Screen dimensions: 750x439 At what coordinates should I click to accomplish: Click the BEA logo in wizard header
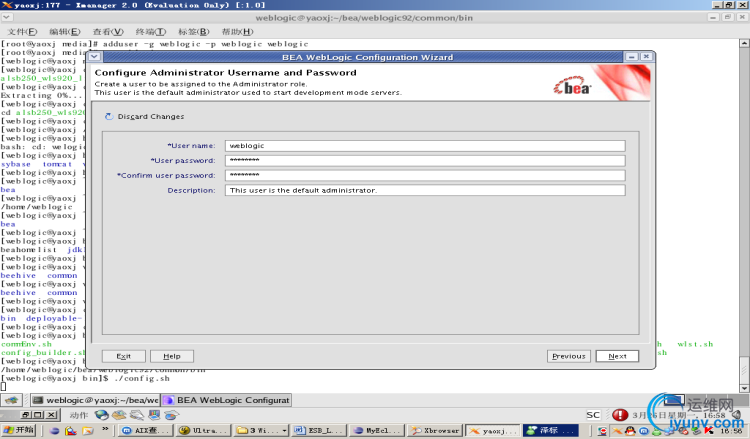(x=572, y=86)
